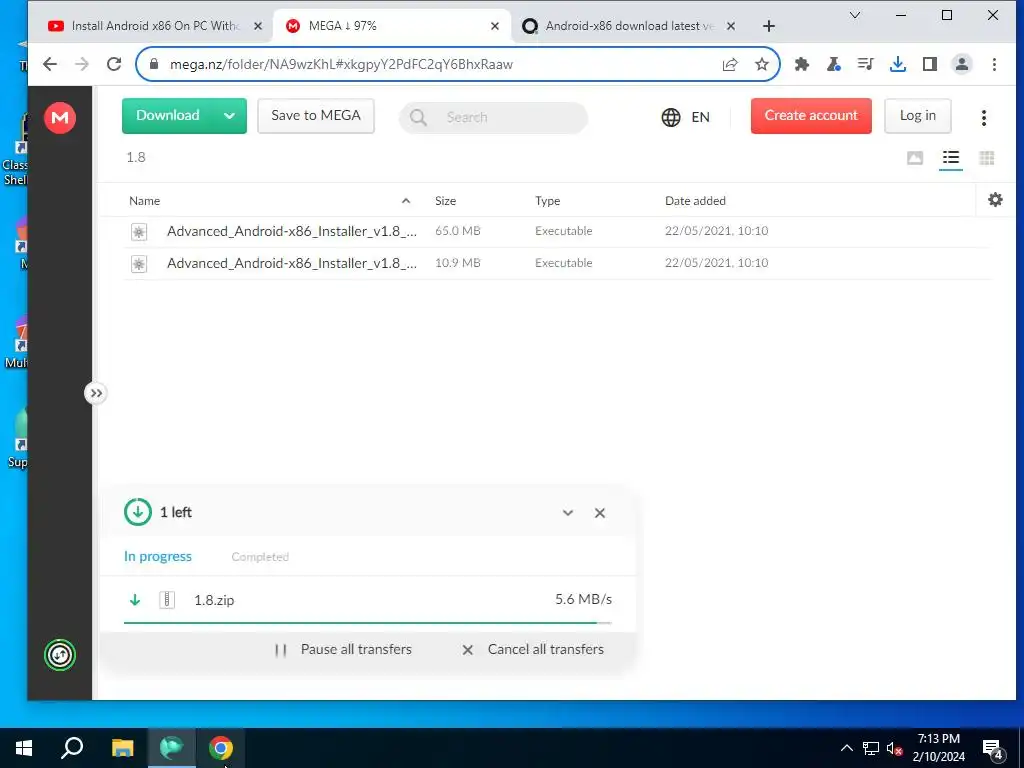This screenshot has height=768, width=1024.
Task: Select the 65.0 MB Android-x86 Installer file
Action: pyautogui.click(x=558, y=231)
